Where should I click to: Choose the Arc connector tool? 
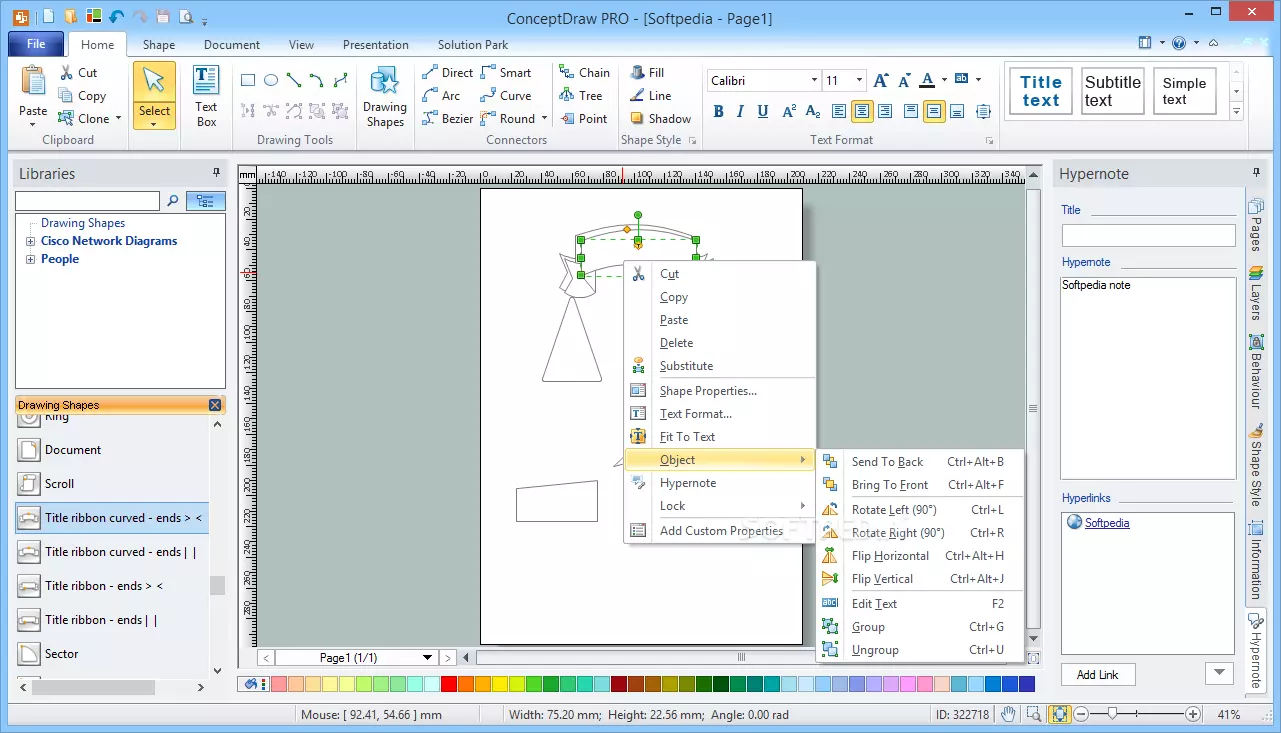point(441,95)
